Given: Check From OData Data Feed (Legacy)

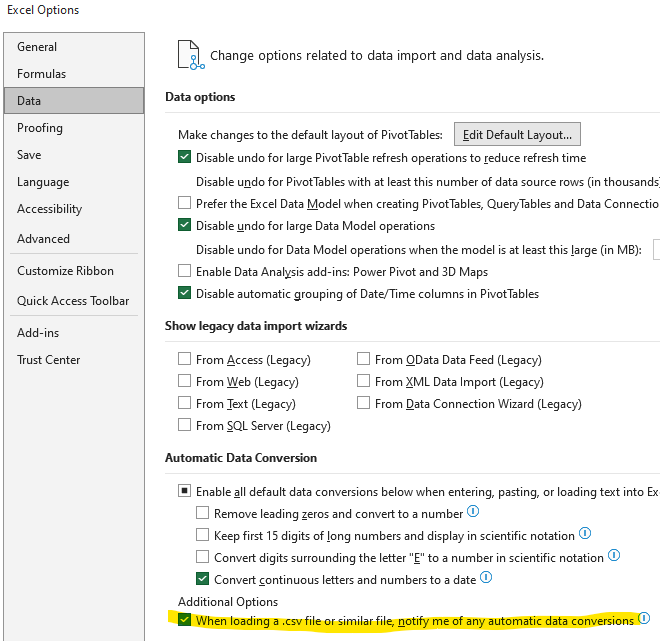Looking at the screenshot, I should [x=363, y=359].
